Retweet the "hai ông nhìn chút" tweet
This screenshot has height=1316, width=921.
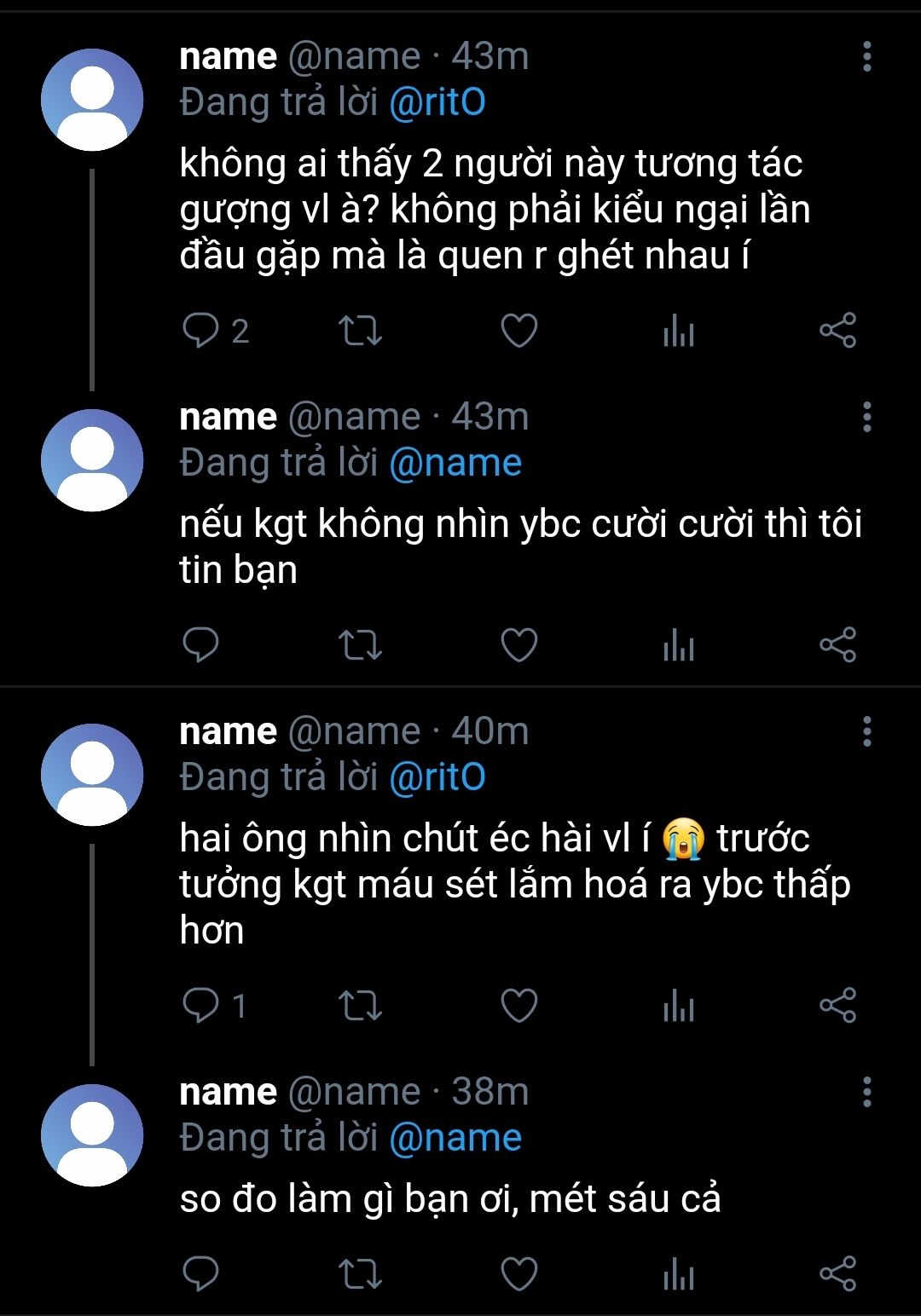click(x=360, y=1006)
